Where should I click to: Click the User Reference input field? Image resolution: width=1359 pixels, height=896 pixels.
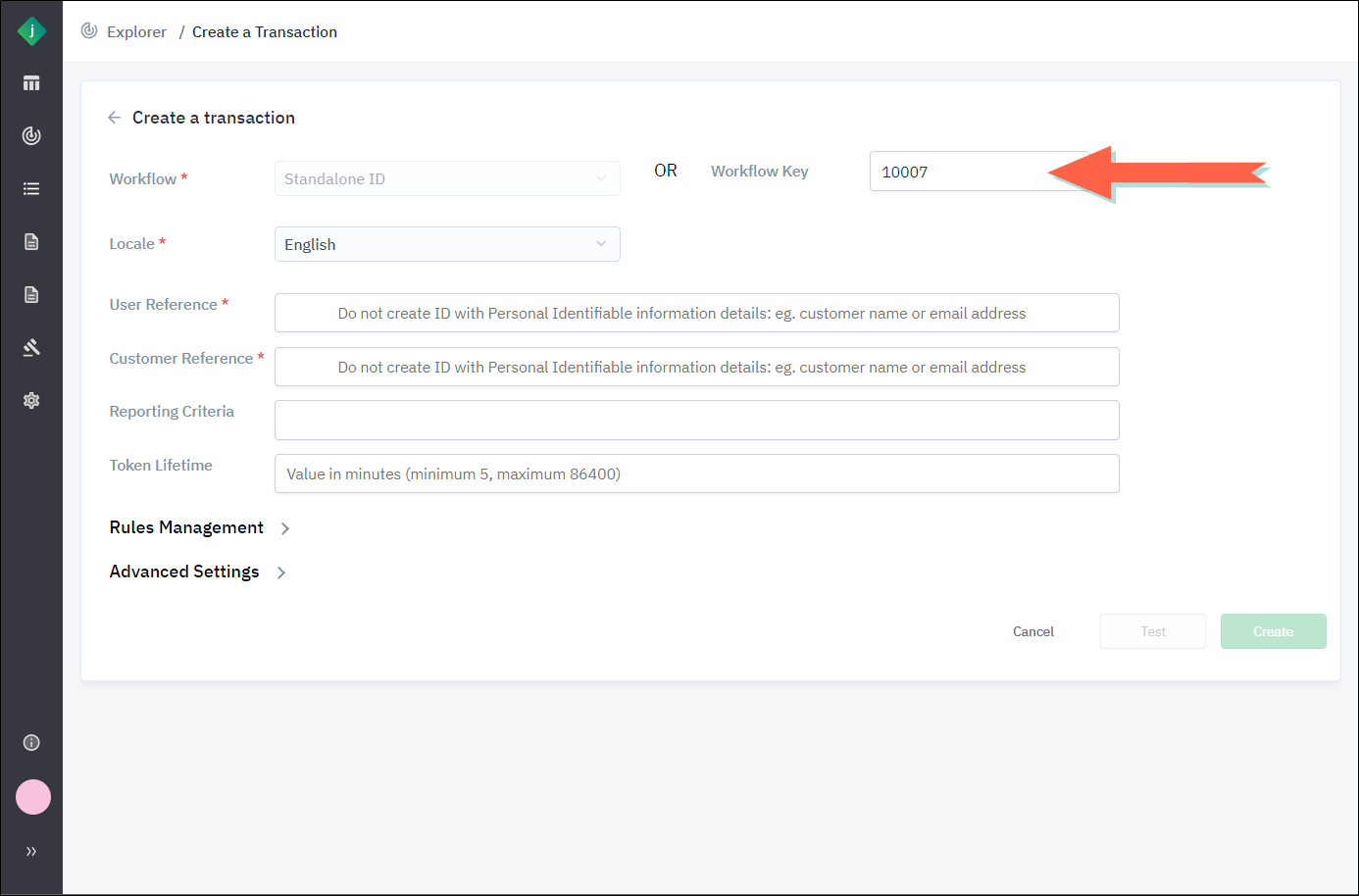click(x=696, y=314)
